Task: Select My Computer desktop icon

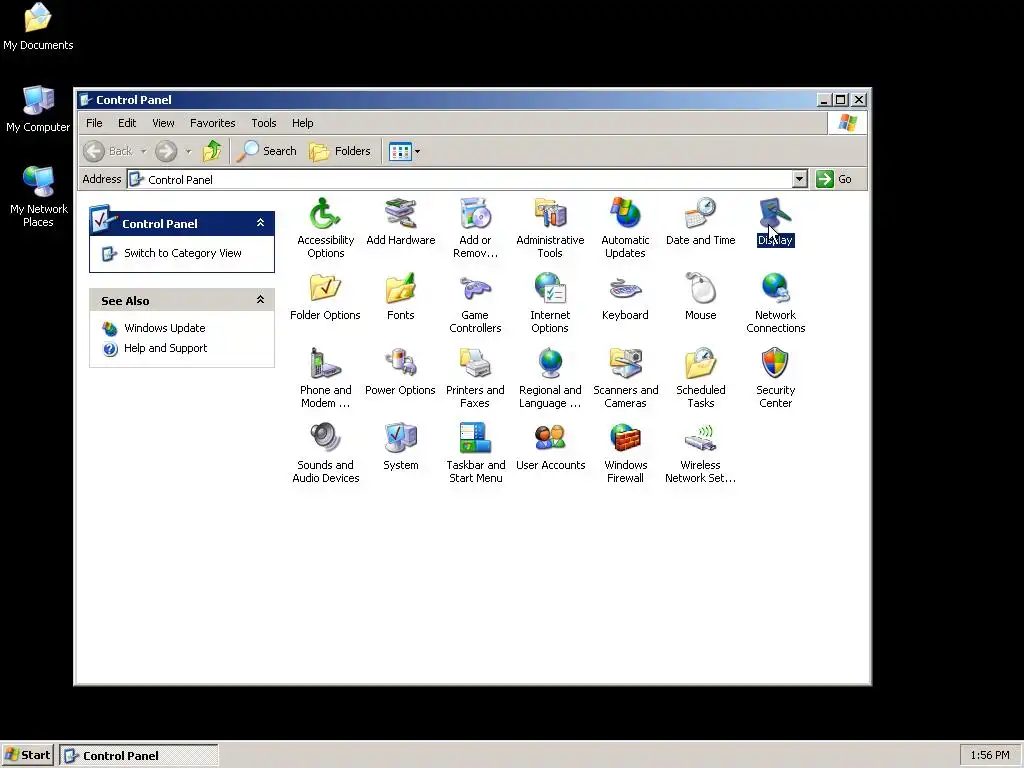Action: pyautogui.click(x=38, y=110)
